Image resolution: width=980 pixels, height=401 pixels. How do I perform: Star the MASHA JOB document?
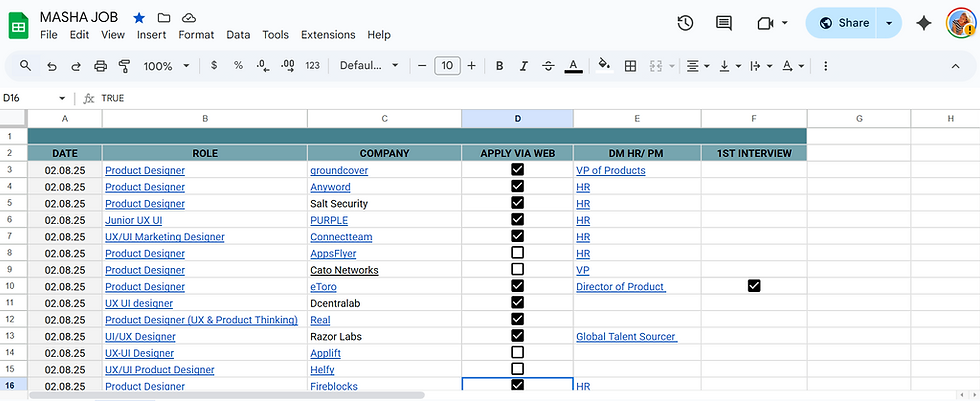(139, 17)
